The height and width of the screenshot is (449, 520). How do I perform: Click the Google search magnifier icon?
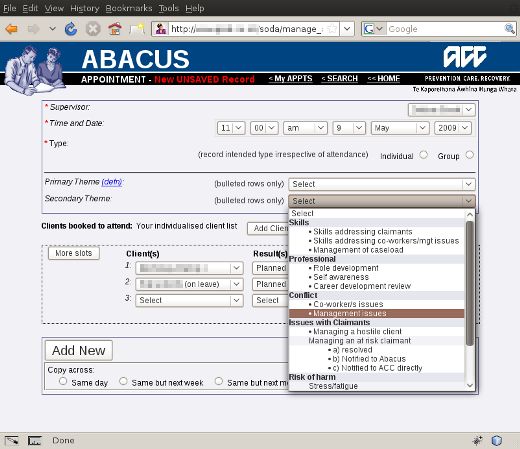coord(509,29)
